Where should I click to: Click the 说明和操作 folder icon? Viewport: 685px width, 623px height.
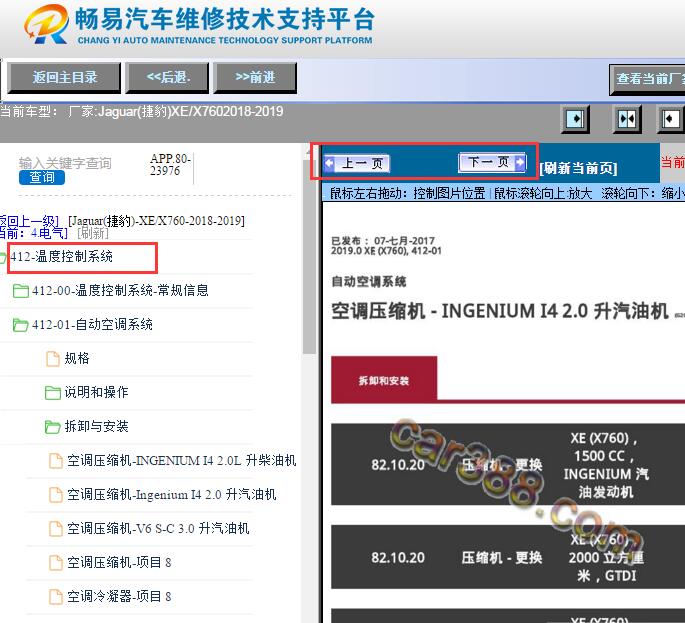coord(52,392)
